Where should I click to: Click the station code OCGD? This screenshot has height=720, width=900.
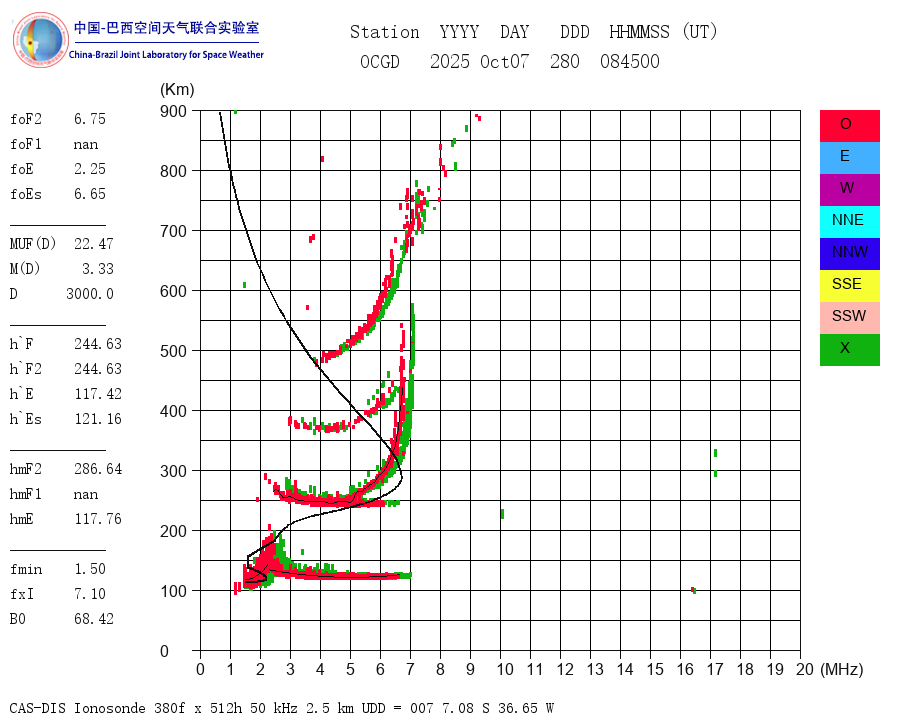[380, 61]
